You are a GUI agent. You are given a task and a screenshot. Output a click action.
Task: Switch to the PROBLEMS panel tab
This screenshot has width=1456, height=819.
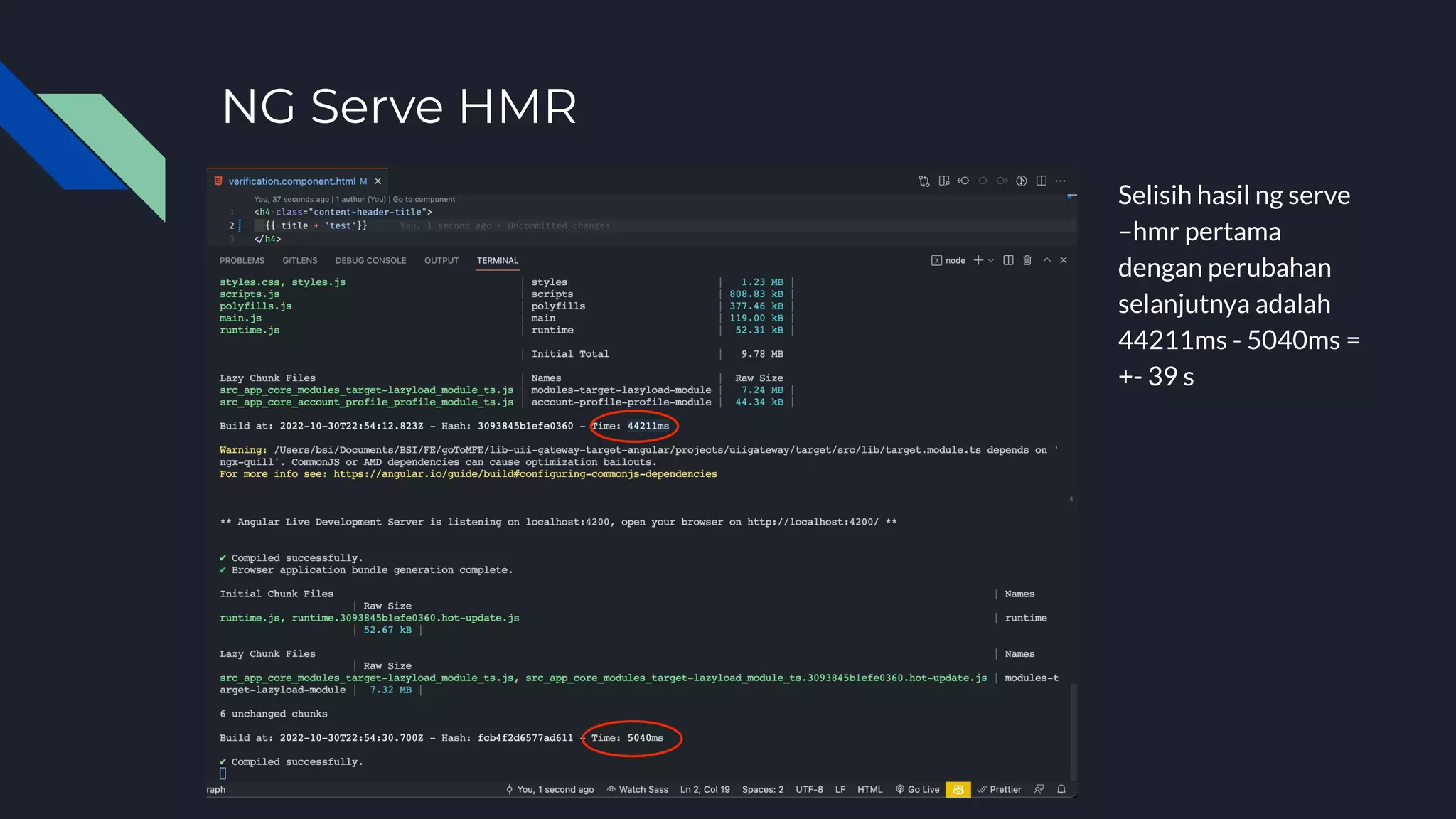point(242,261)
